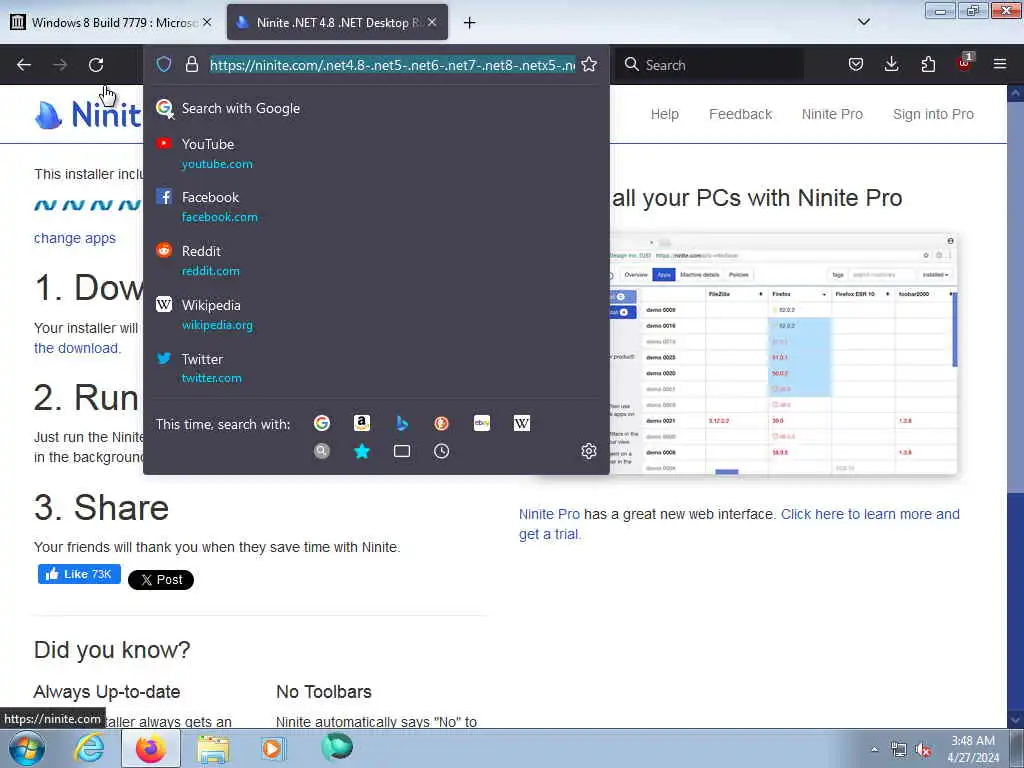Image resolution: width=1024 pixels, height=768 pixels.
Task: Click the muted volume tray icon
Action: pos(923,750)
